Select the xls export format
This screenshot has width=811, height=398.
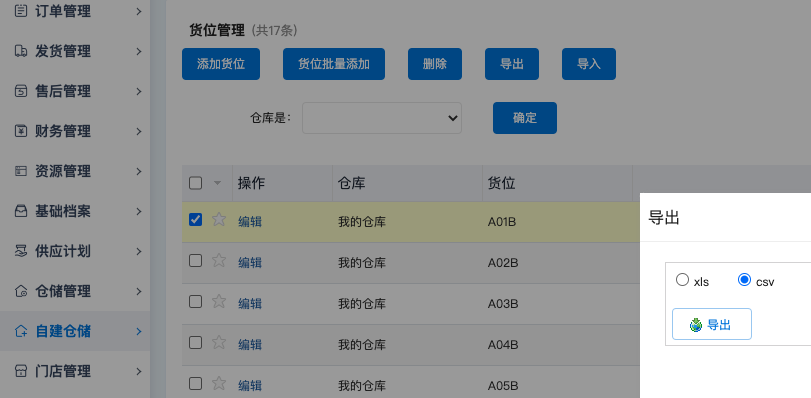pyautogui.click(x=683, y=280)
